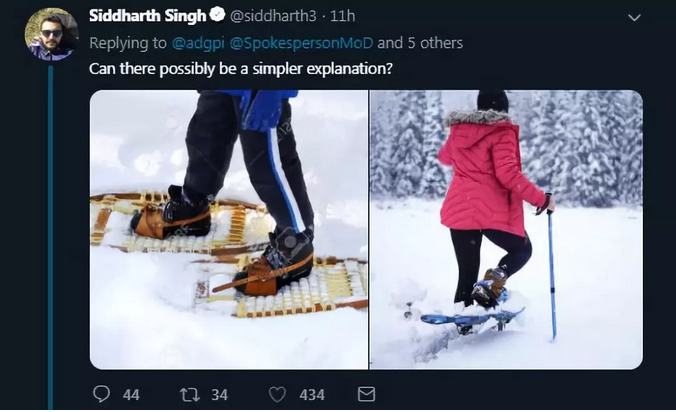
Task: Expand the tweet options chevron
Action: point(634,18)
